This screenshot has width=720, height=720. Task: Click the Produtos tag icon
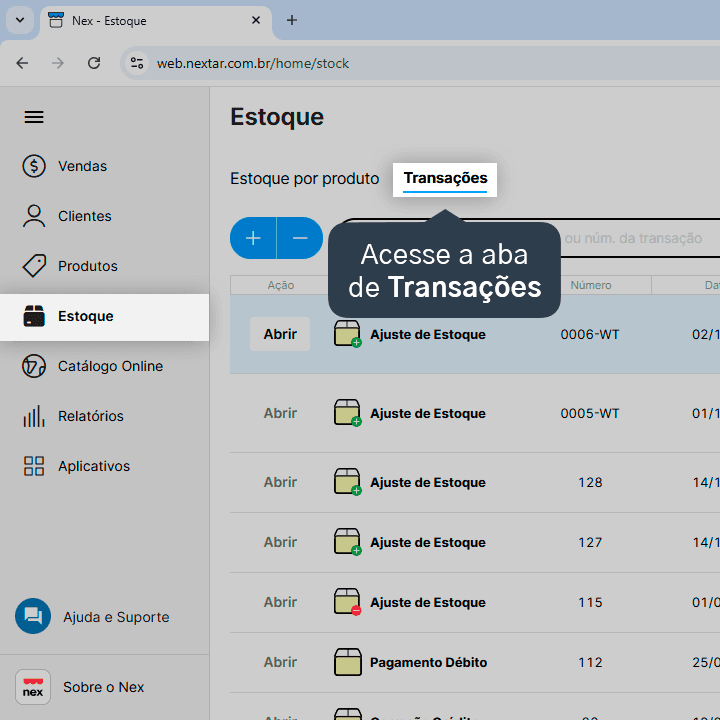point(34,266)
